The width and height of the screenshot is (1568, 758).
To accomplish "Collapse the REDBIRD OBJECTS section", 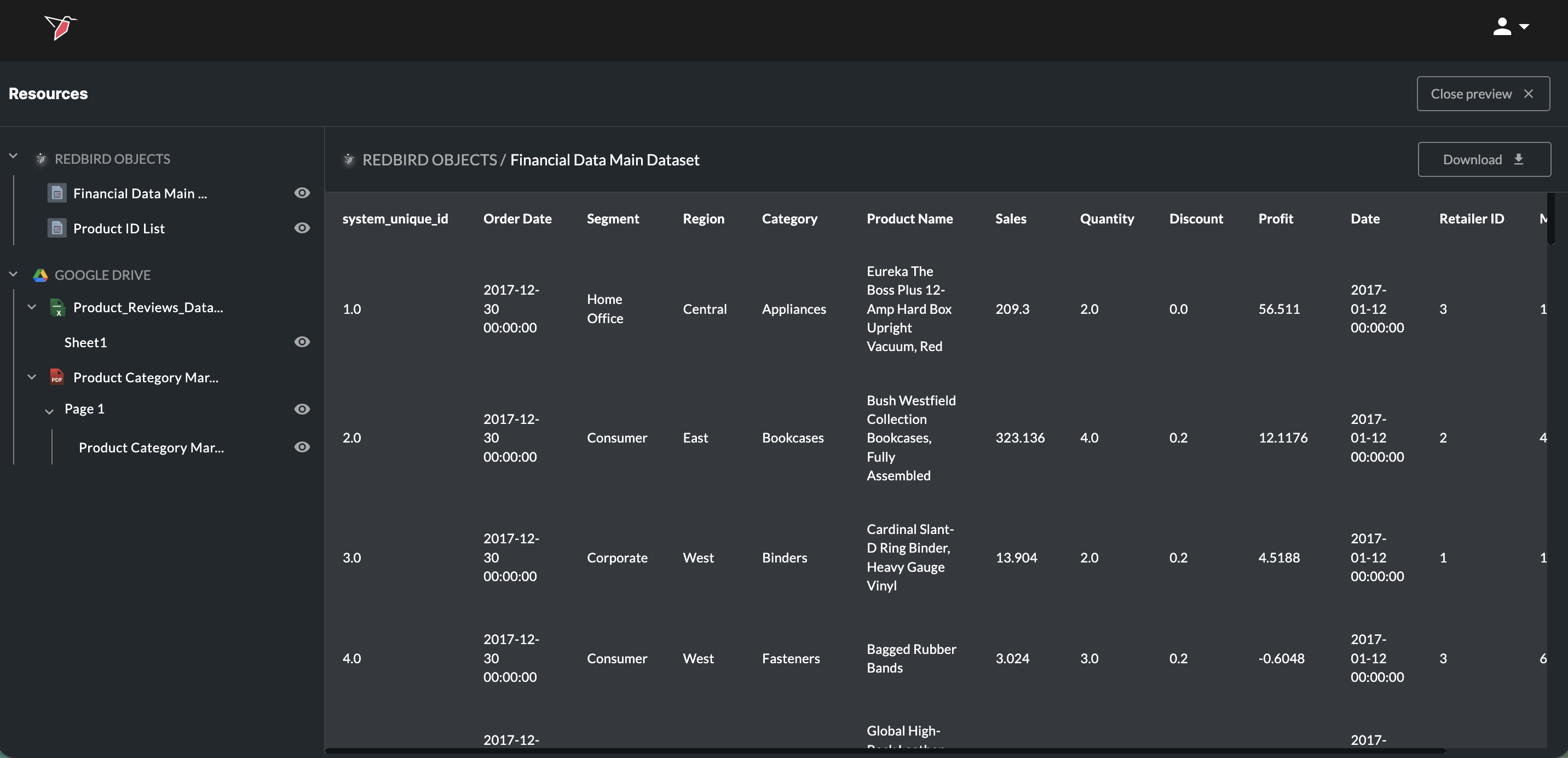I will pyautogui.click(x=13, y=157).
